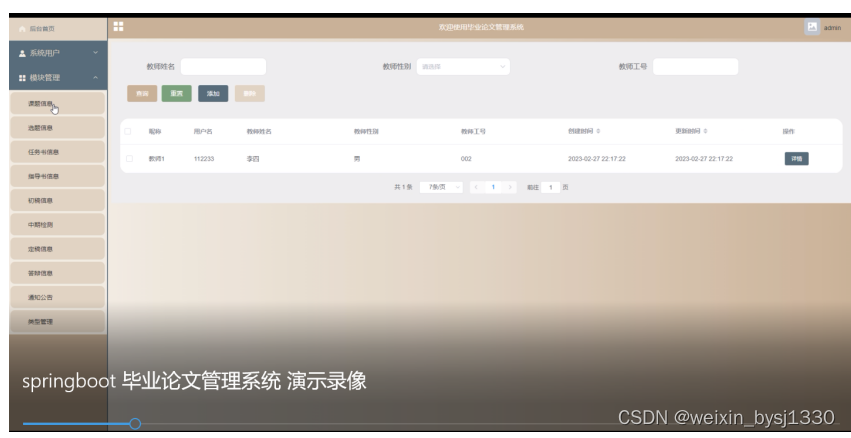Open 类型管理 menu item
851x438 pixels.
(58, 321)
